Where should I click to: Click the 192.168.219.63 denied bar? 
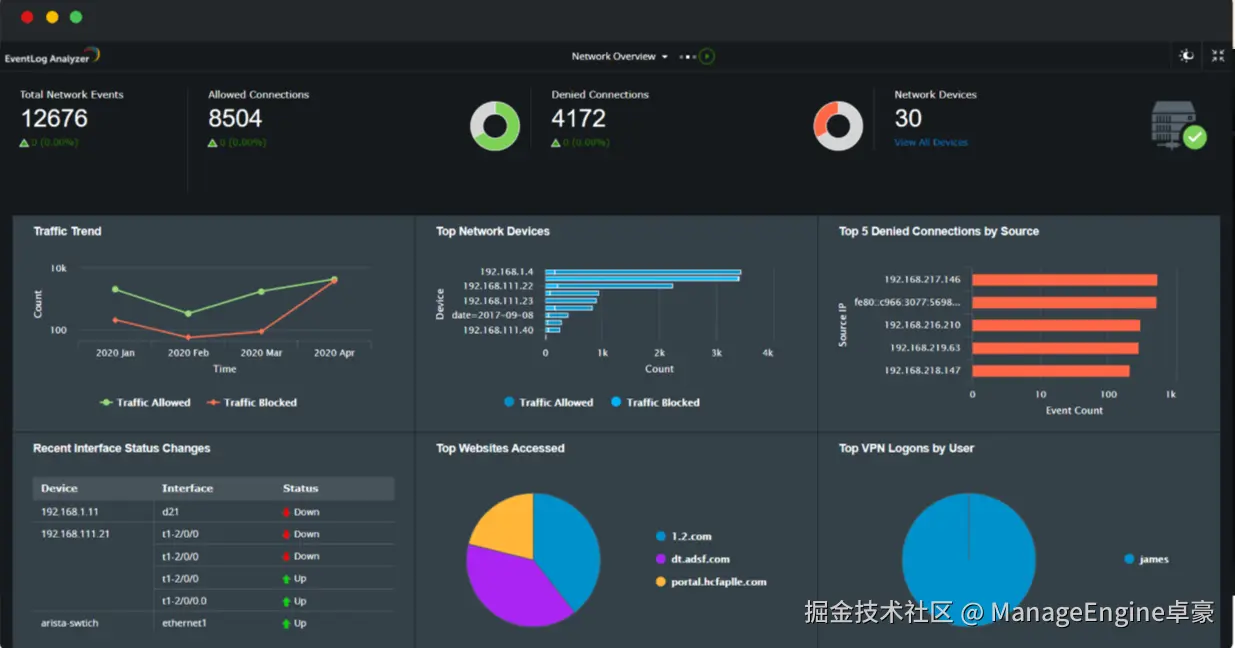click(1055, 348)
